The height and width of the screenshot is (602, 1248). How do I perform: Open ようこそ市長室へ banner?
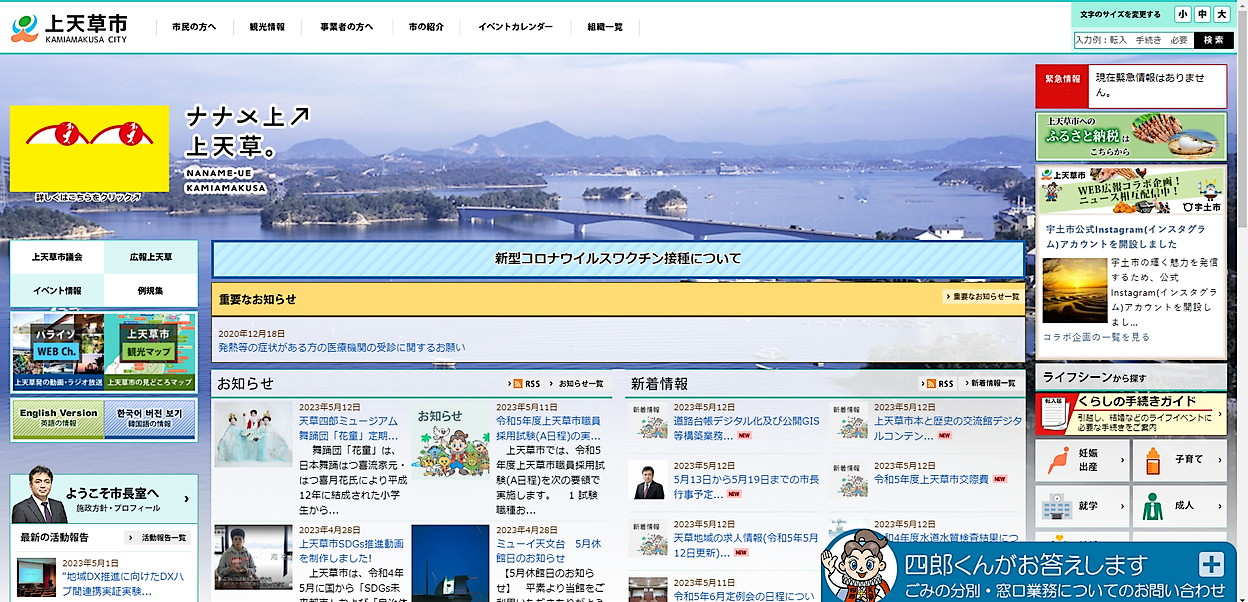tap(104, 497)
